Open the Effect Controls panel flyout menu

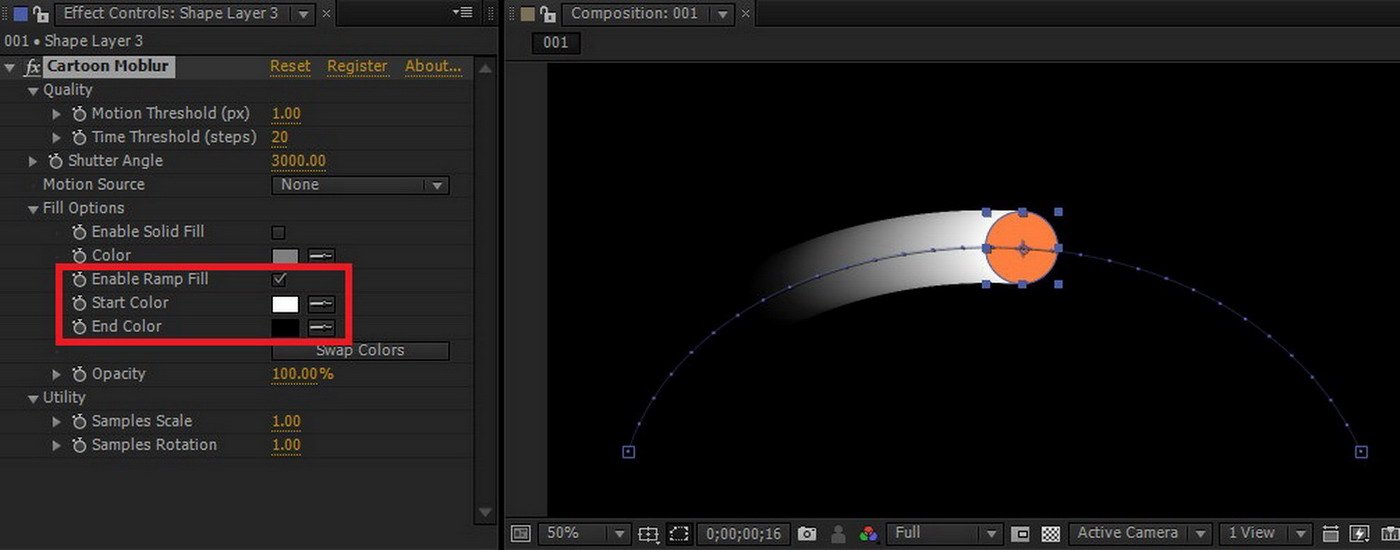(x=462, y=13)
